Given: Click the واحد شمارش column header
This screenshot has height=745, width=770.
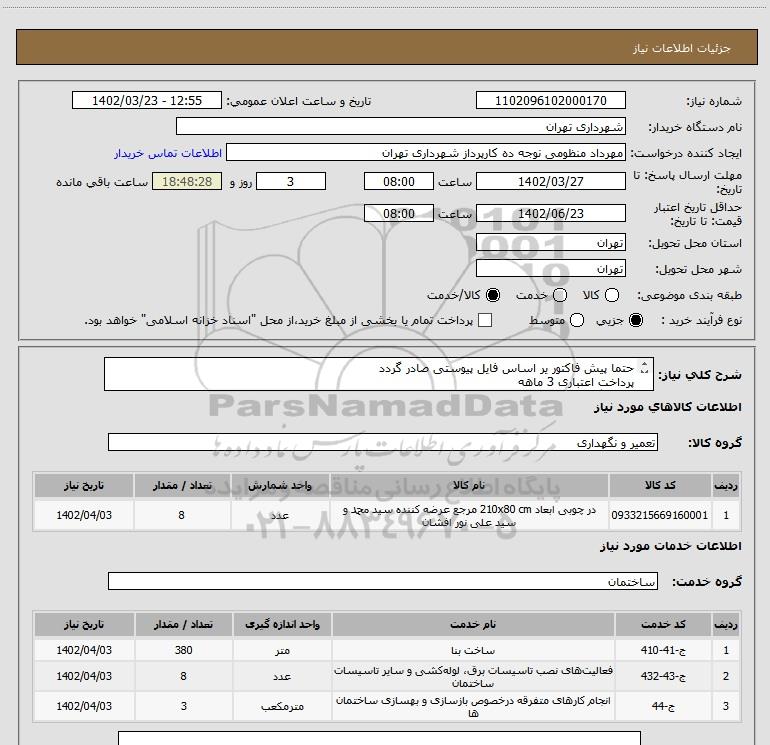Looking at the screenshot, I should (279, 485).
